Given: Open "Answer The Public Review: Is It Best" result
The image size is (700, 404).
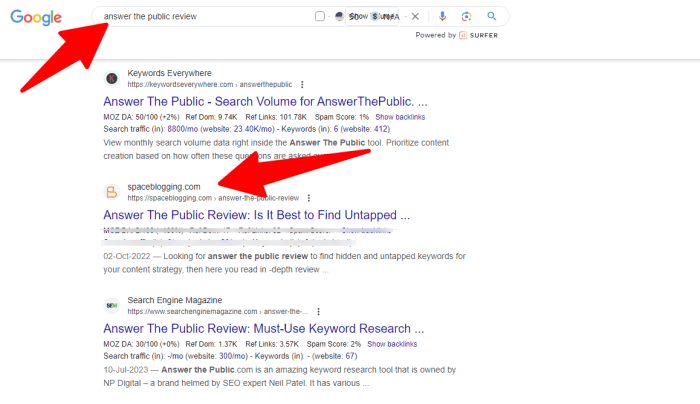Looking at the screenshot, I should (x=256, y=215).
